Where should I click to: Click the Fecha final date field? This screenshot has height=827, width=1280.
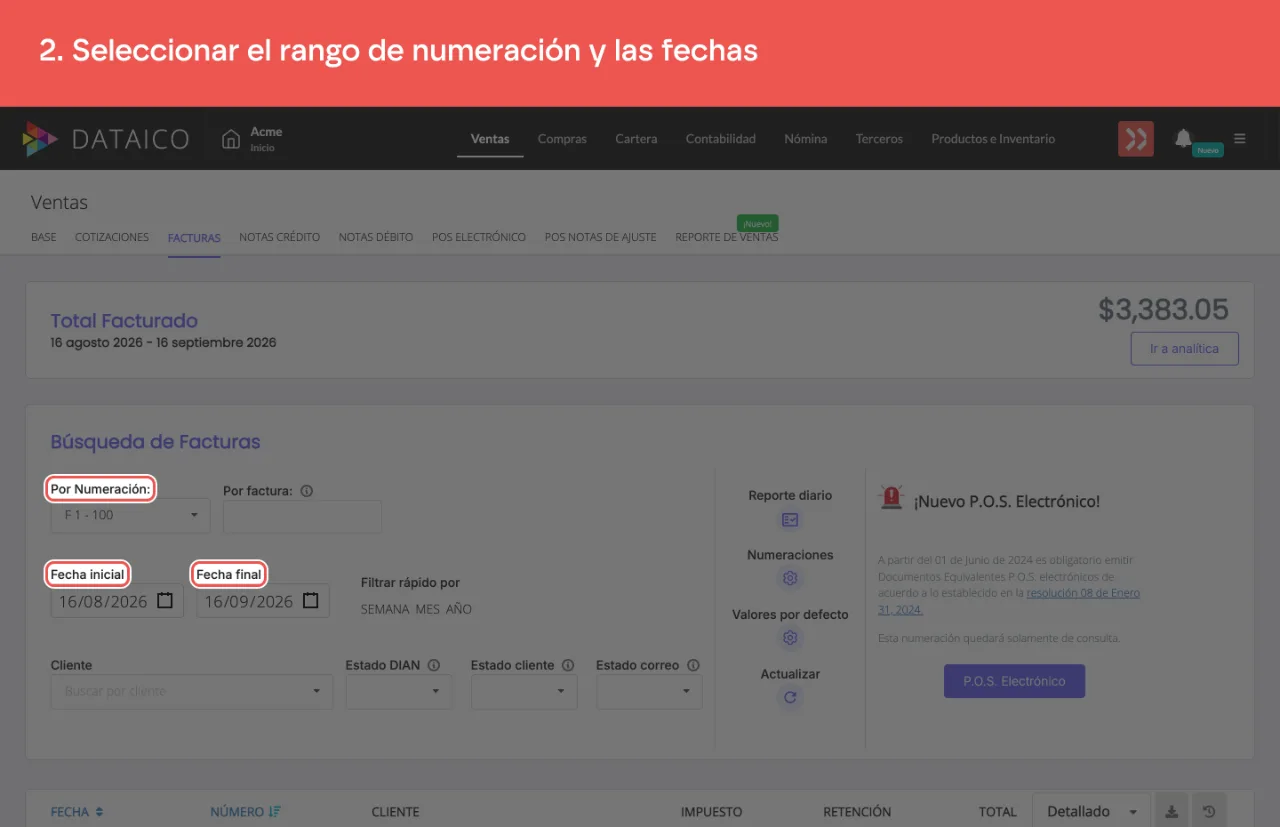[x=262, y=601]
